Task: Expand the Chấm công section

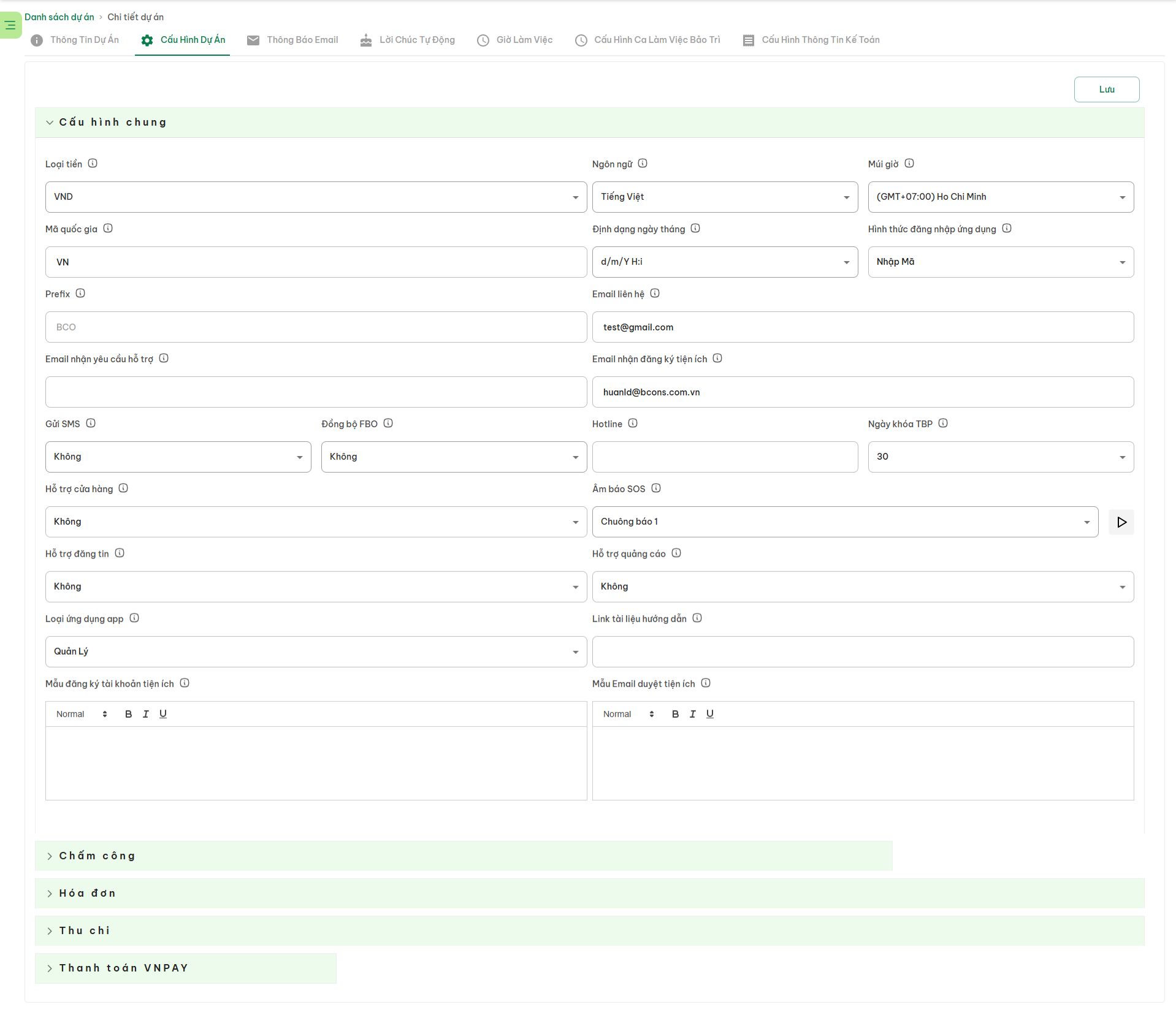Action: [97, 856]
